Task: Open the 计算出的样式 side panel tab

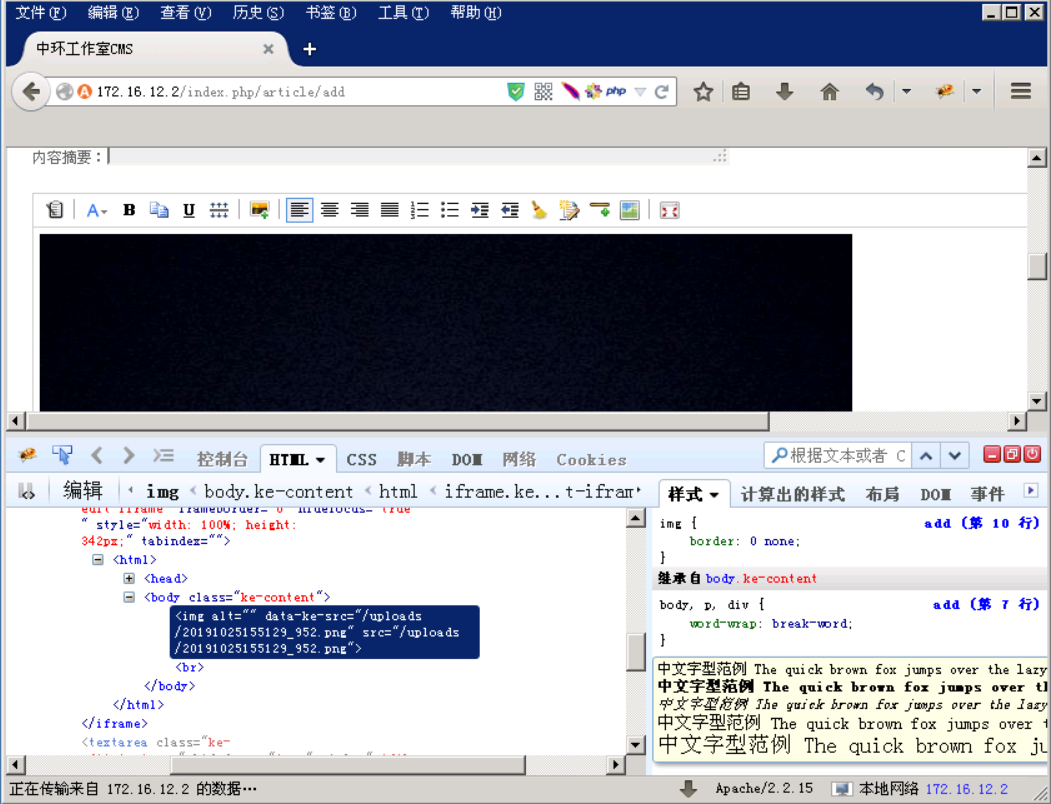Action: coord(792,494)
